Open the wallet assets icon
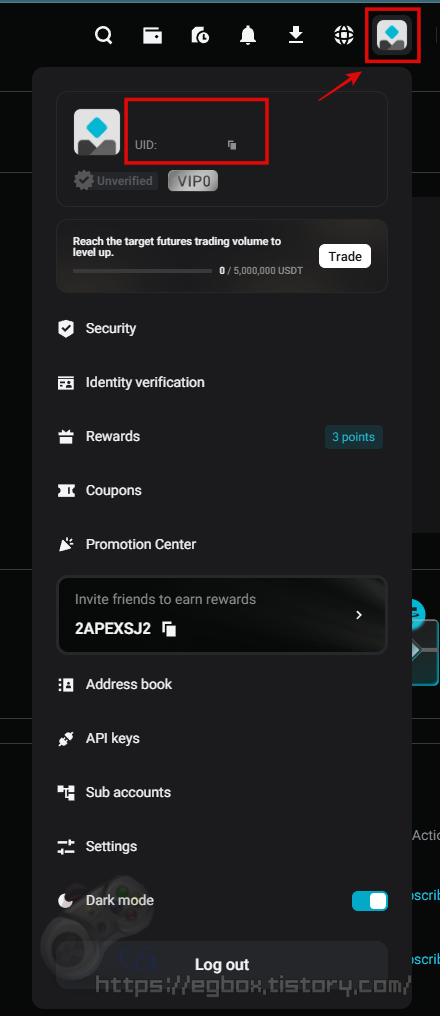This screenshot has height=1016, width=440. [x=152, y=35]
